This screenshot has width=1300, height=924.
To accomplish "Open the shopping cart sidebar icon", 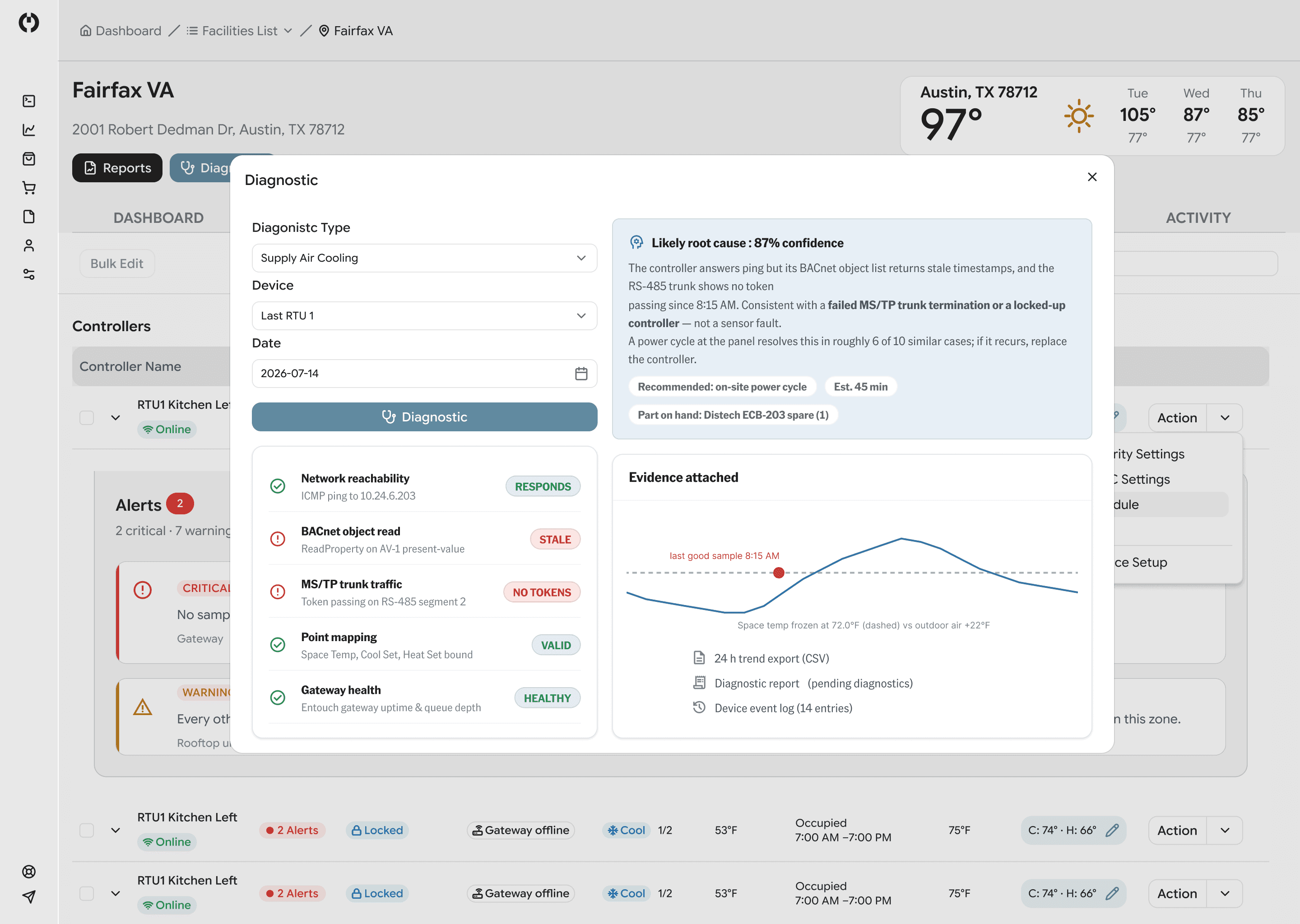I will pos(28,188).
